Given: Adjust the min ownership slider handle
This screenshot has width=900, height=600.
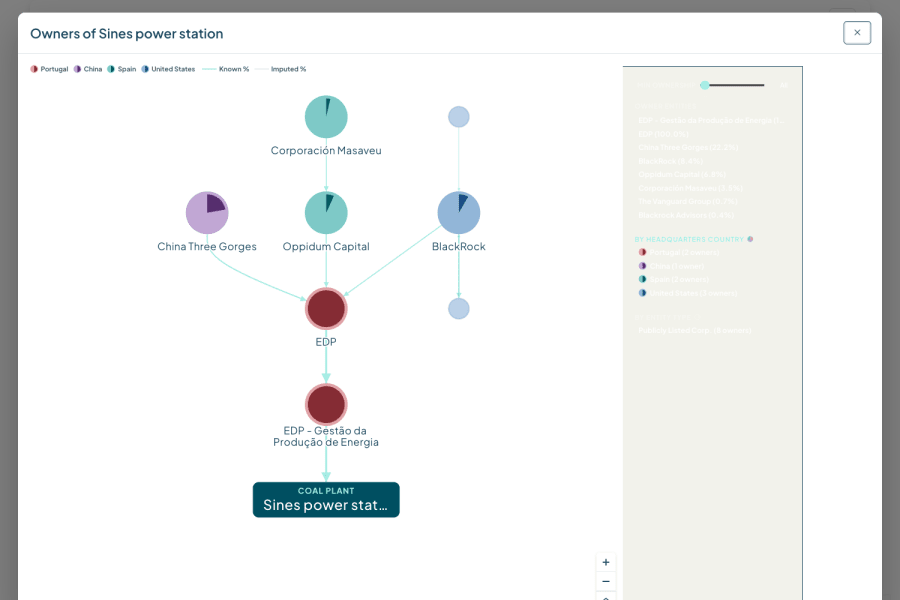Looking at the screenshot, I should [x=705, y=85].
